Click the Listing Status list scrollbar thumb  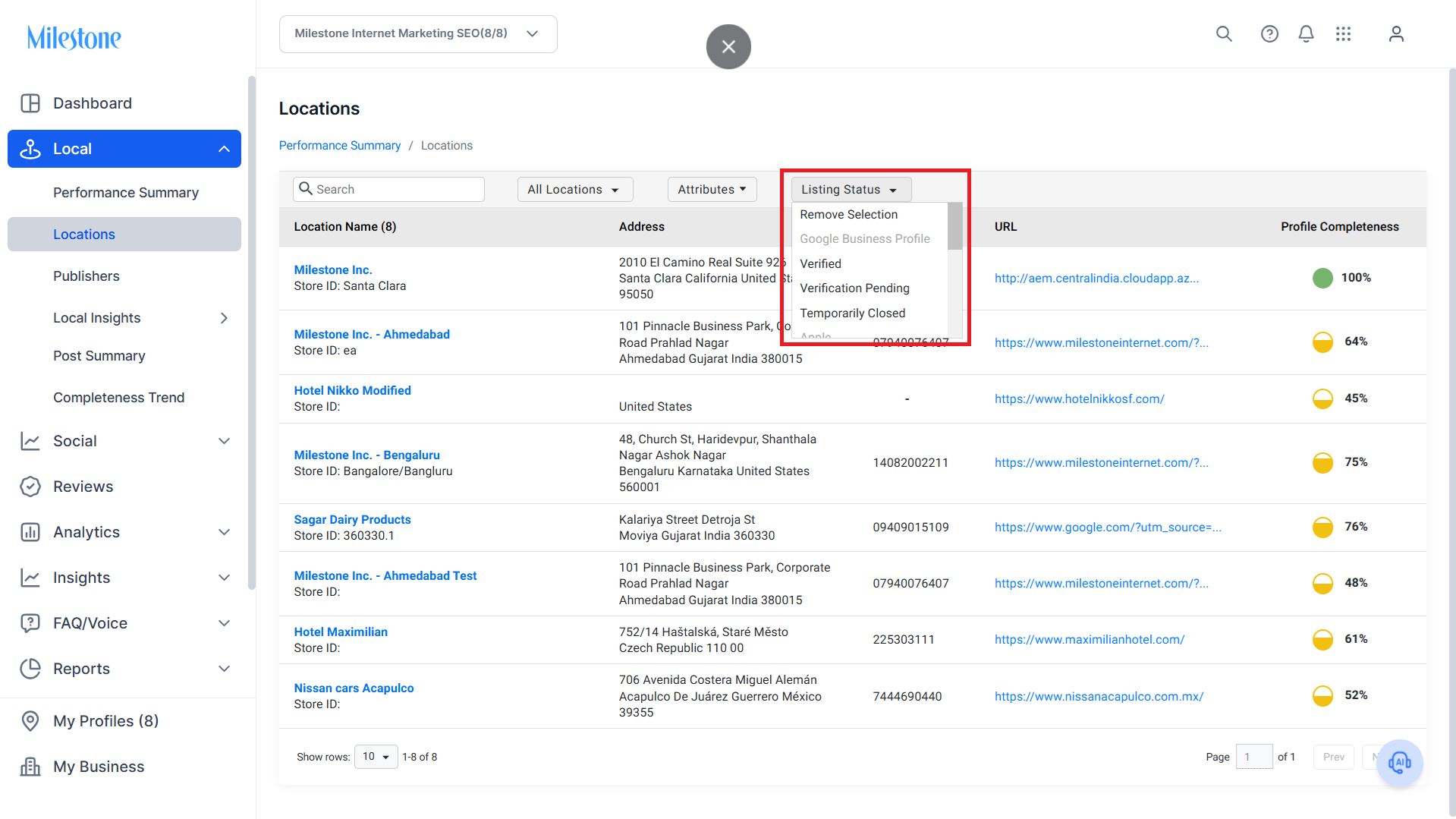click(x=954, y=225)
